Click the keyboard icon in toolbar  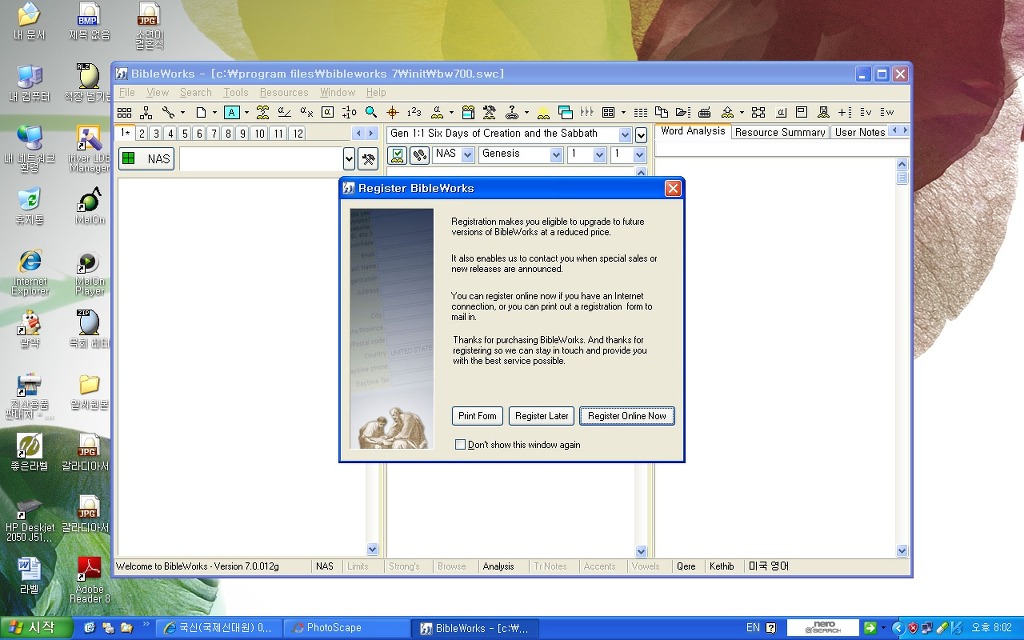coord(704,112)
